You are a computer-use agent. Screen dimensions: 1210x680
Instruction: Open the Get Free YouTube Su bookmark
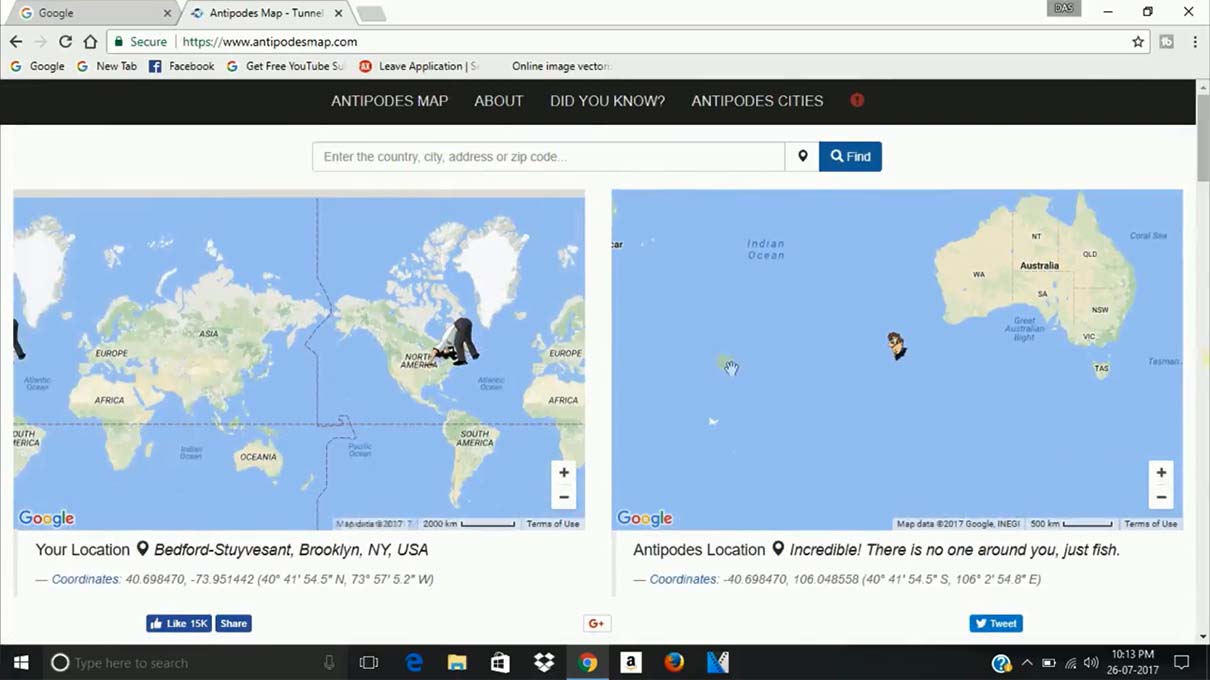[x=286, y=66]
